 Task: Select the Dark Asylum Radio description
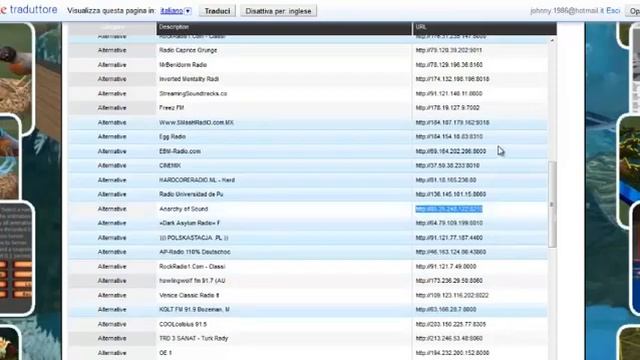[189, 223]
